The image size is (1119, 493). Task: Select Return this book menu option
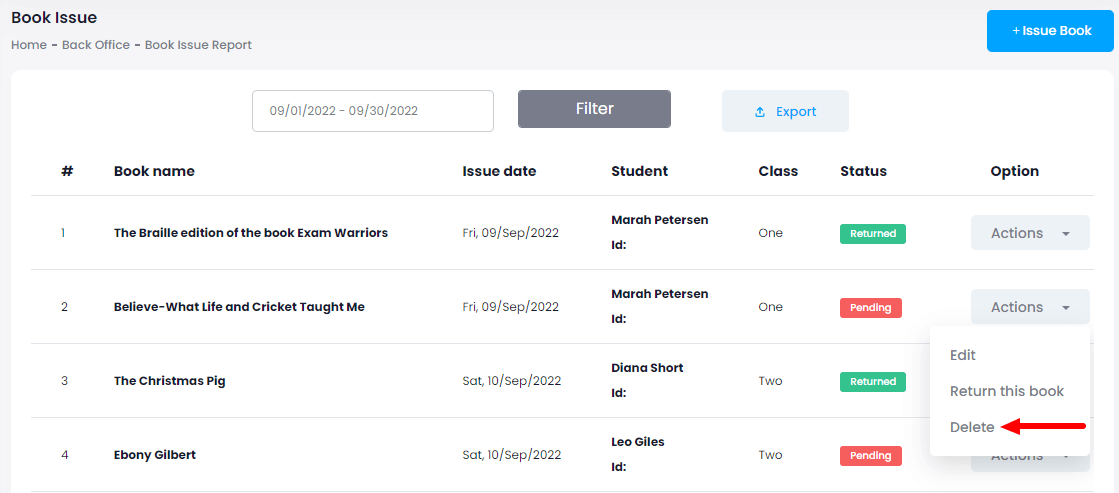[1006, 391]
